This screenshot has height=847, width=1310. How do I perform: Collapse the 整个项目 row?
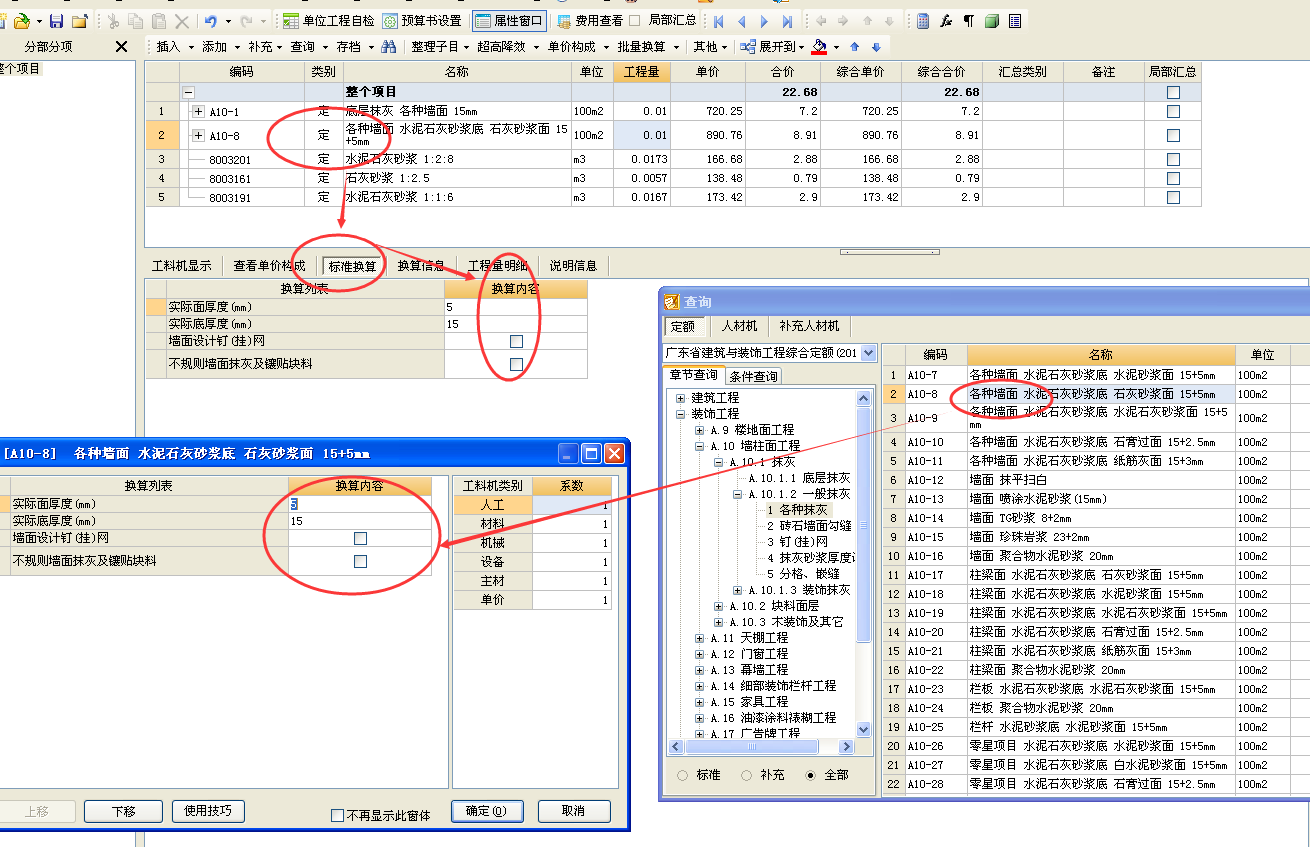coord(188,92)
